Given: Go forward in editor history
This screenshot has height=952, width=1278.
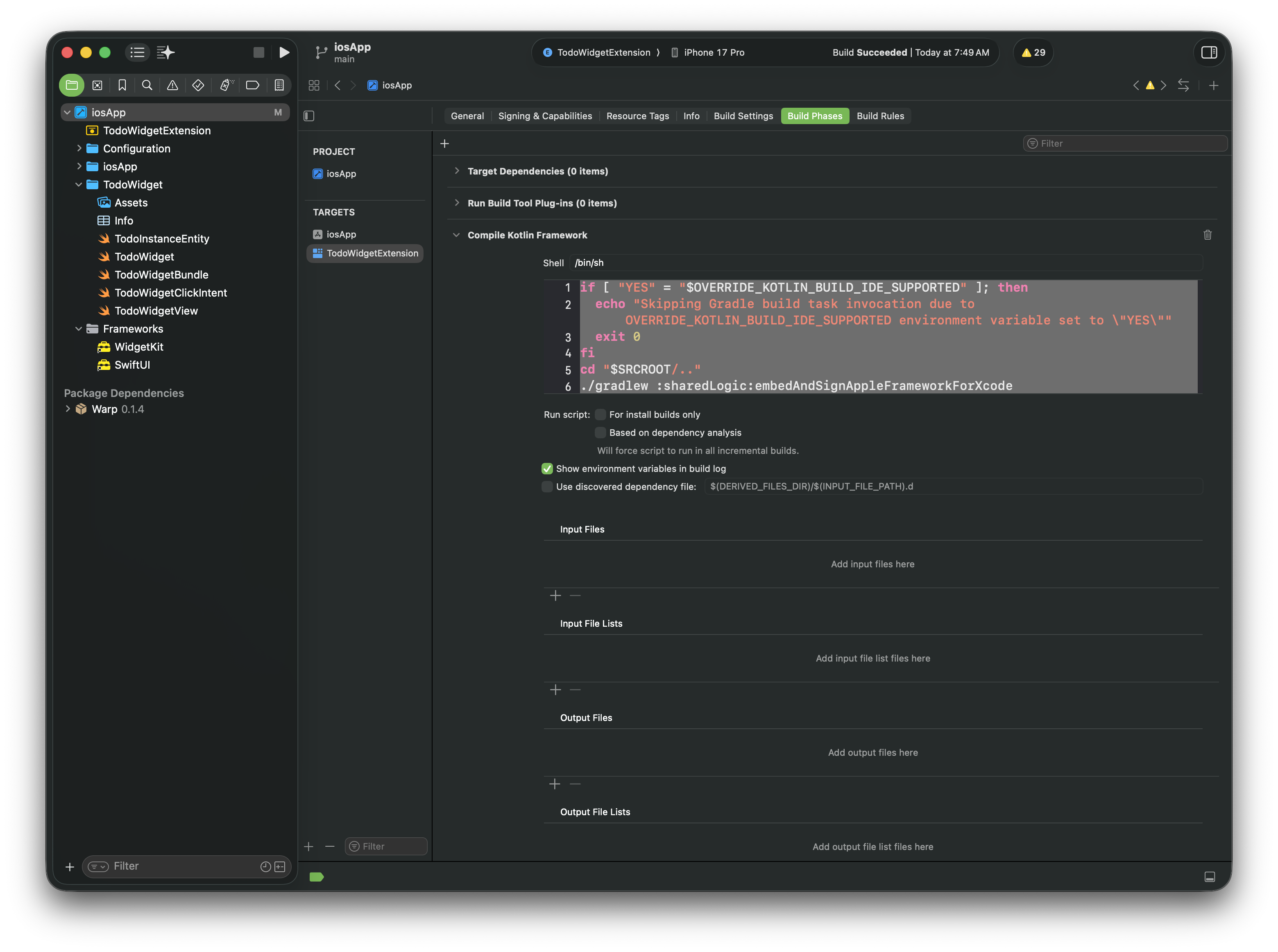Looking at the screenshot, I should 353,85.
